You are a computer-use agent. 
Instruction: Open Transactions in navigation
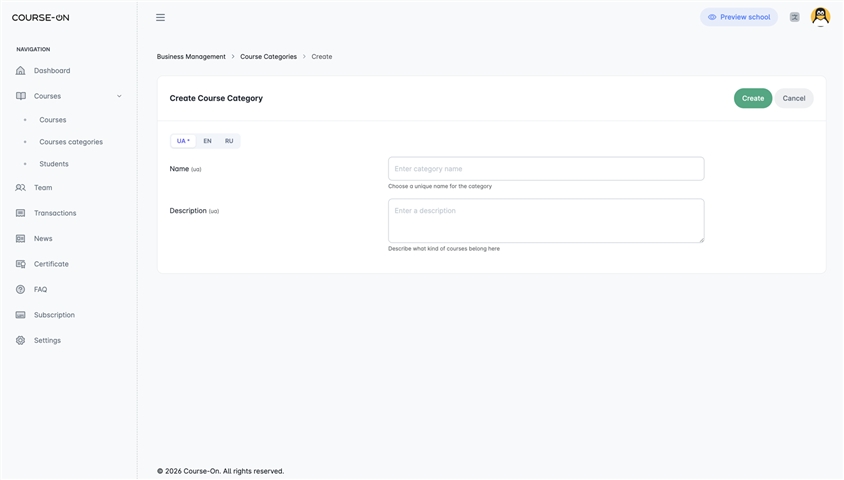tap(55, 213)
